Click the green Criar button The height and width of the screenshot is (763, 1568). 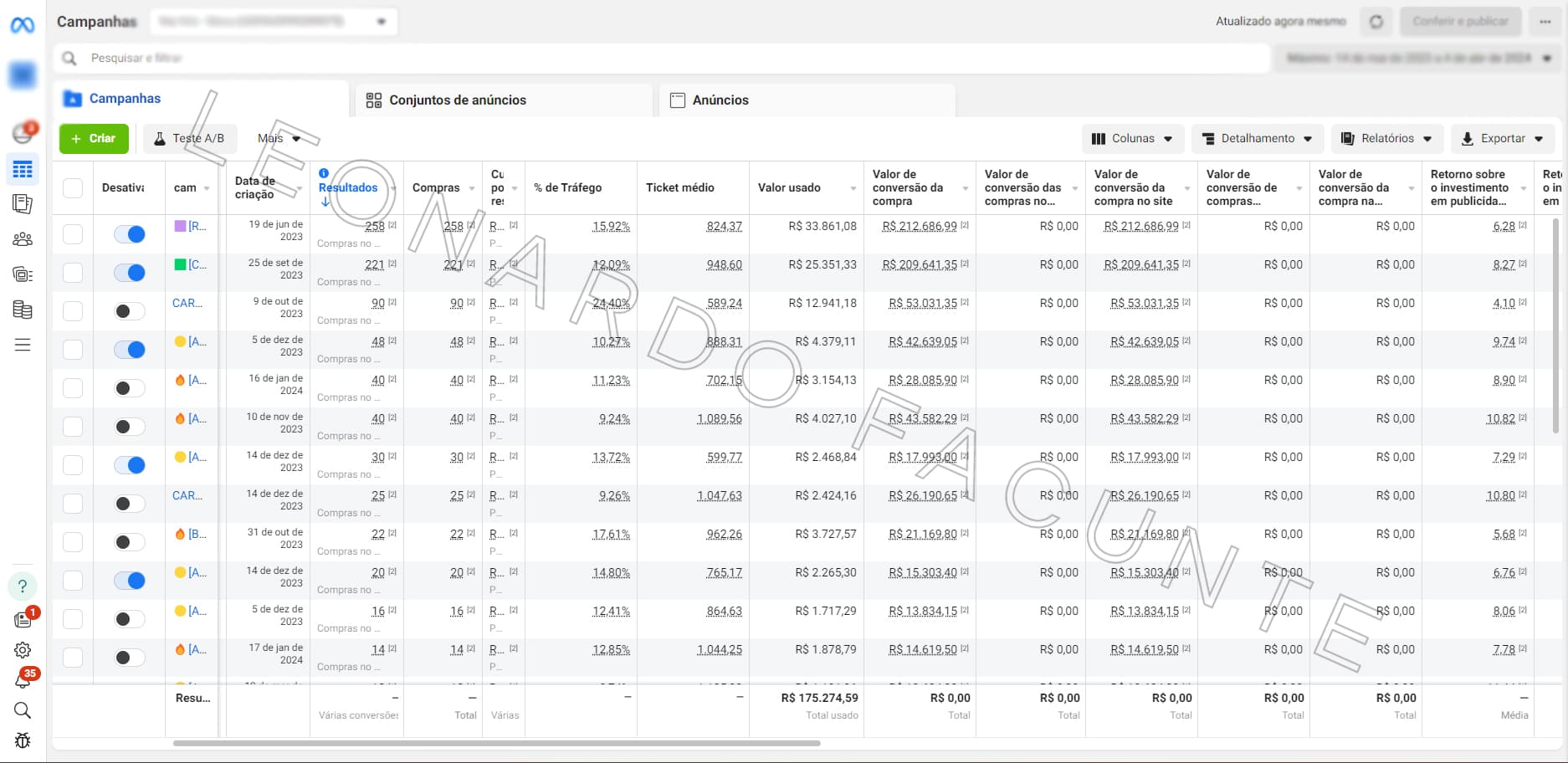coord(94,139)
